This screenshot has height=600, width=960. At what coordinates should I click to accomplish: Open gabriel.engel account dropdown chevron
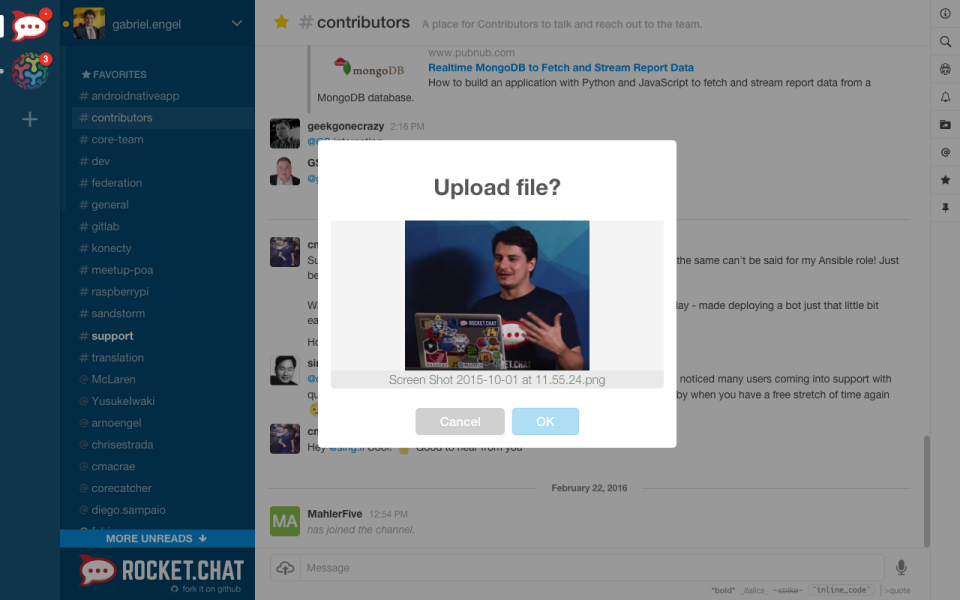[237, 24]
